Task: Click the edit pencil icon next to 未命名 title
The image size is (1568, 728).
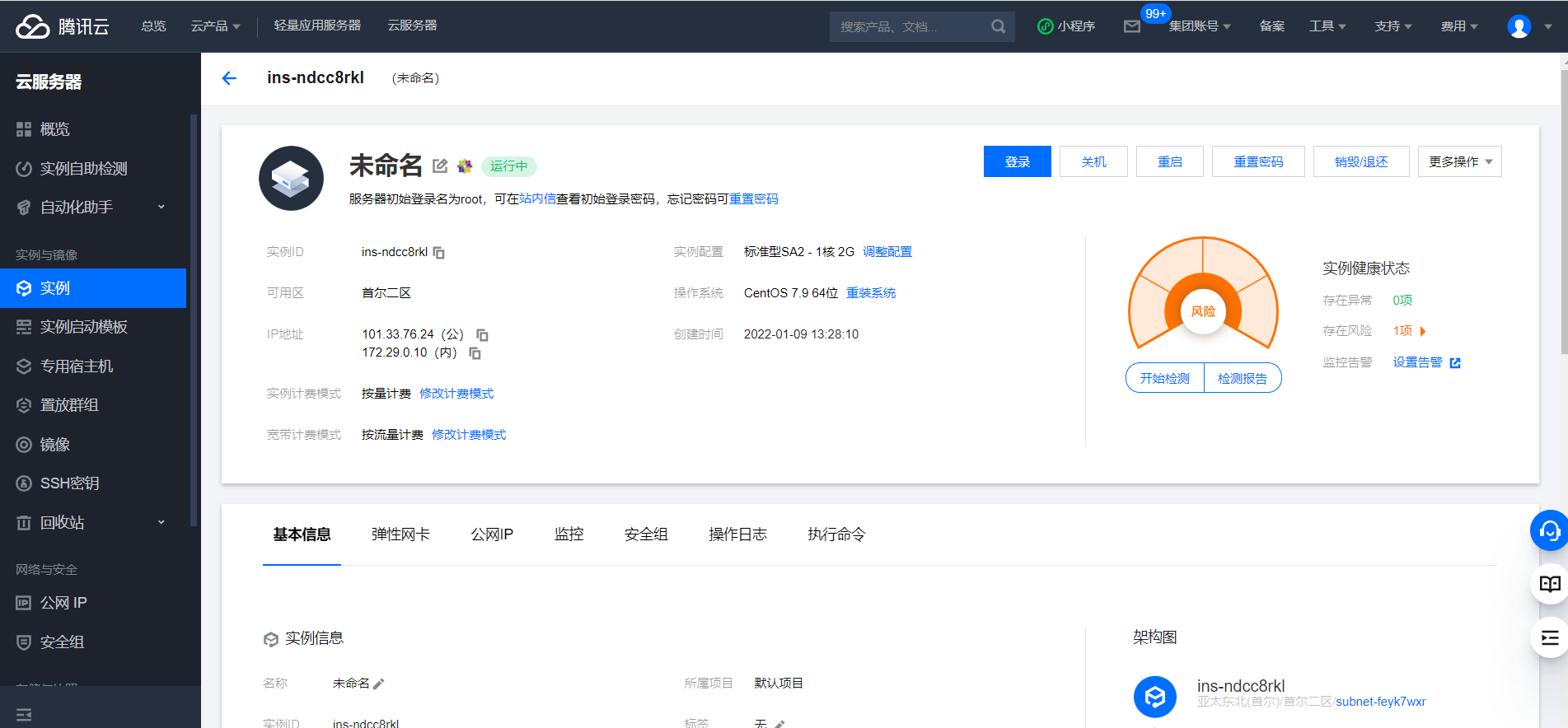Action: tap(440, 166)
